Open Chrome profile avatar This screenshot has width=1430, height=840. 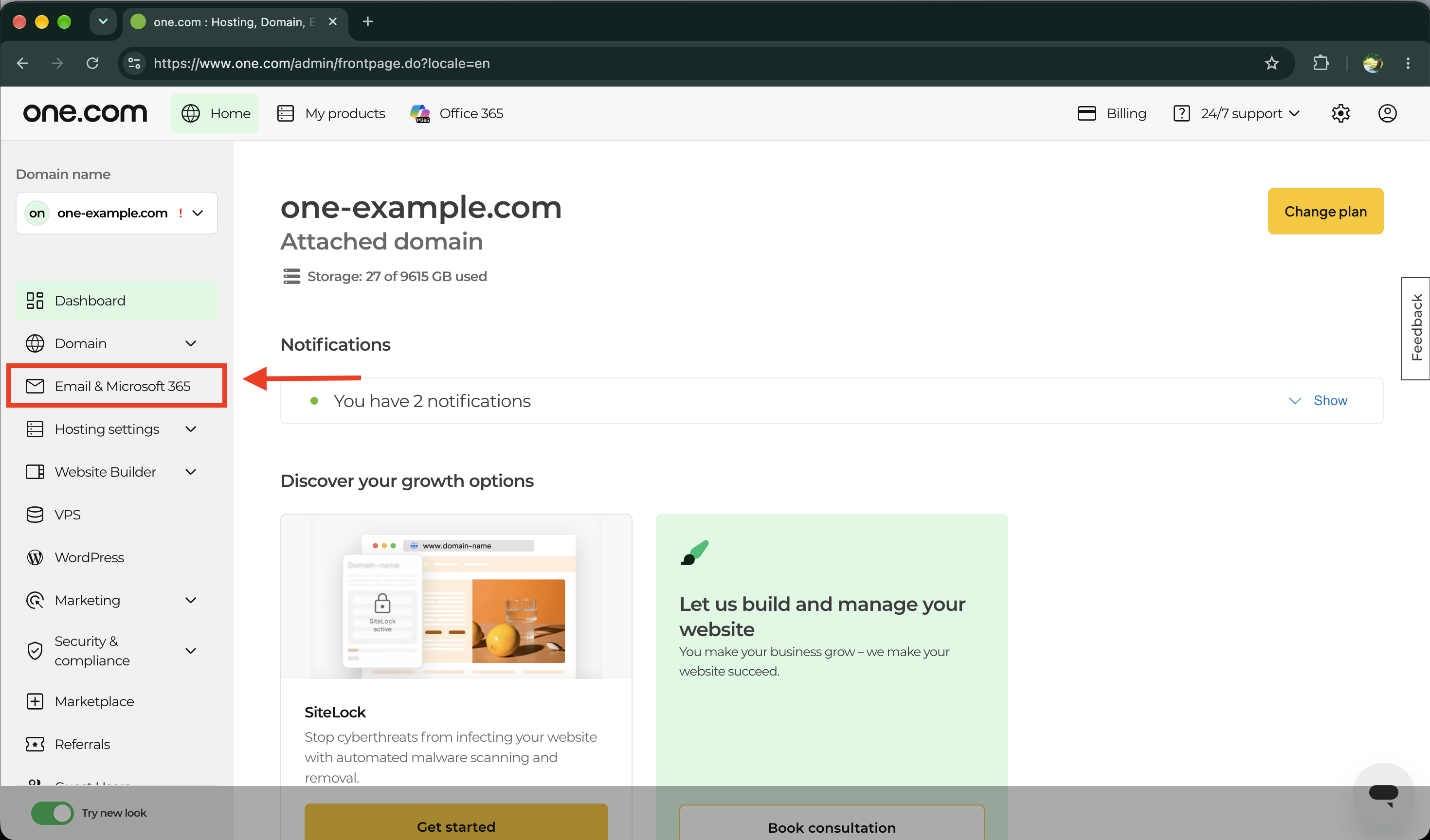pos(1373,64)
